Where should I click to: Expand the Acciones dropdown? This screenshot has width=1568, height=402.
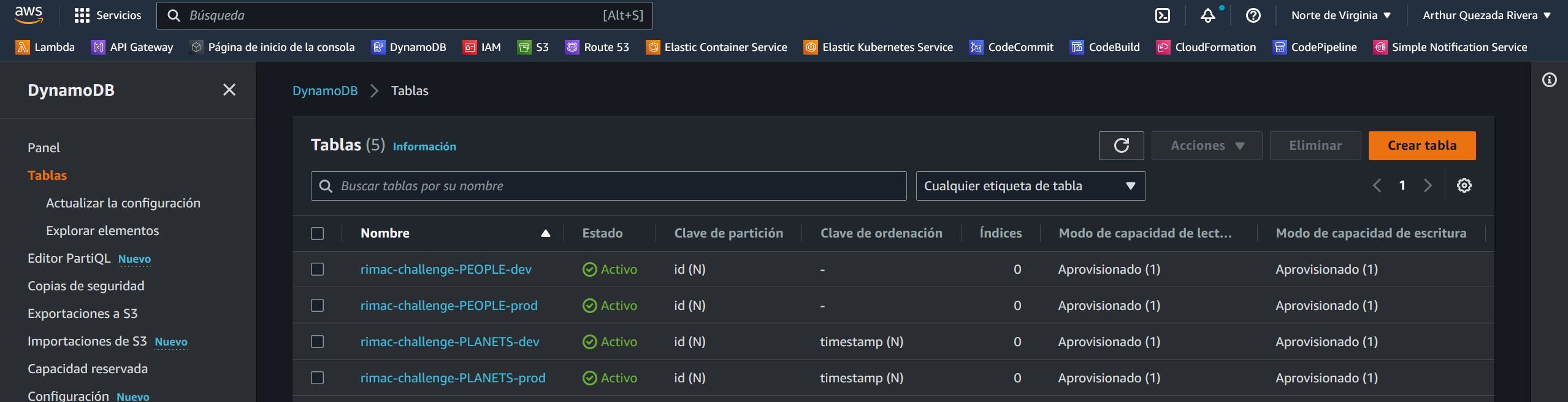1207,145
